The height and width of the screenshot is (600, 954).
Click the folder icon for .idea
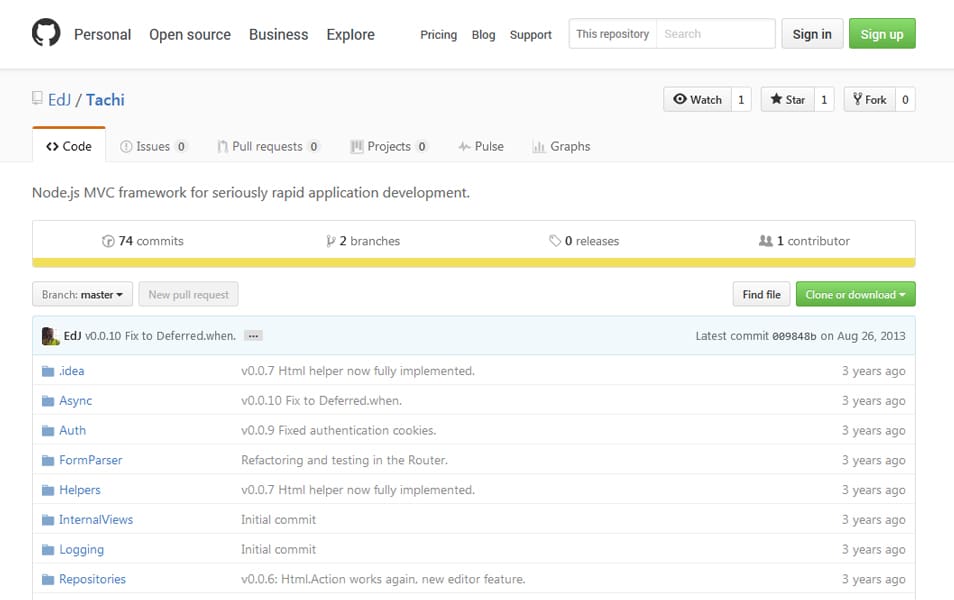(x=48, y=371)
